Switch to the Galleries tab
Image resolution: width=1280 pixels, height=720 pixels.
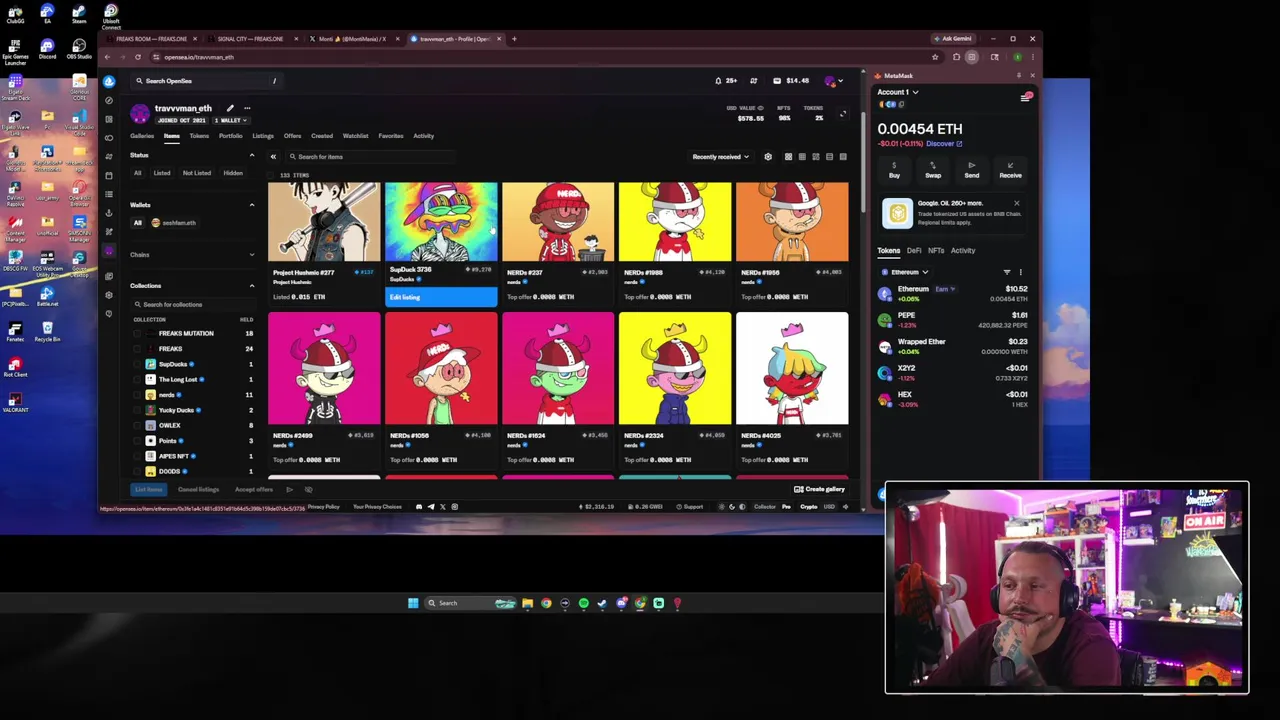142,136
